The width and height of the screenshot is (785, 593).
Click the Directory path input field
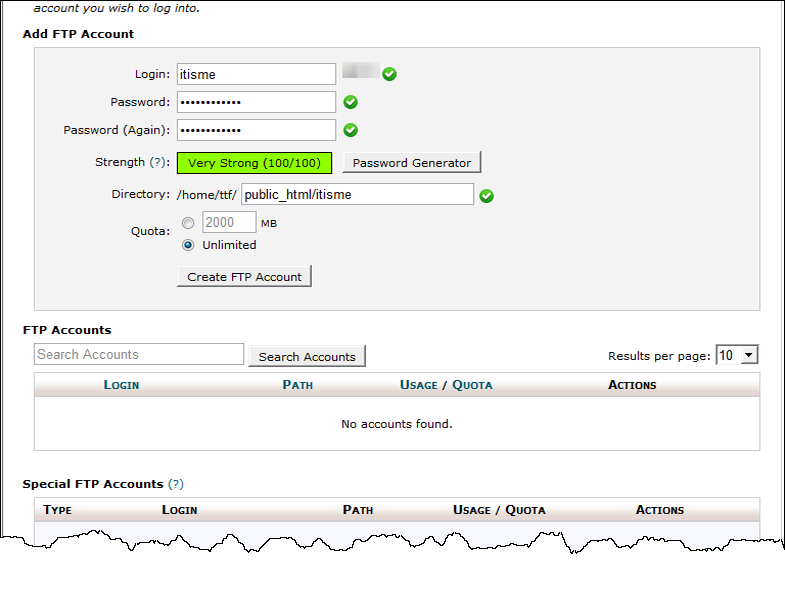pos(357,195)
